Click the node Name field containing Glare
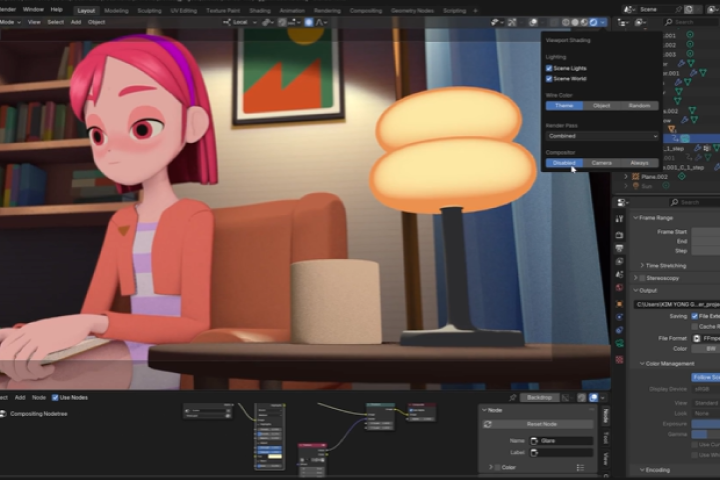The width and height of the screenshot is (720, 480). pos(565,440)
